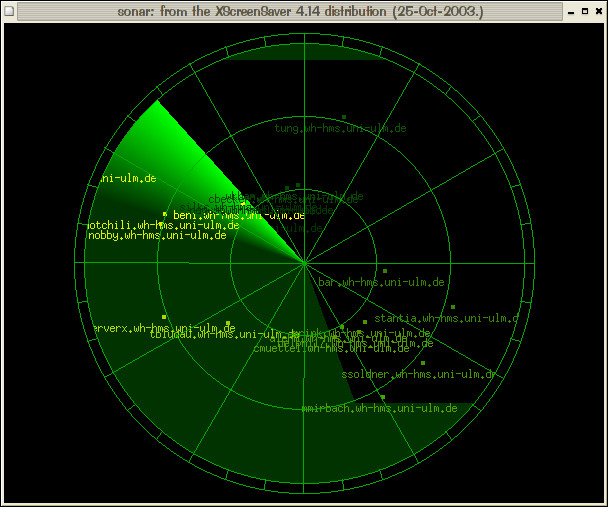608x507 pixels.
Task: Click the ping dot above serverx label
Action: [x=164, y=317]
